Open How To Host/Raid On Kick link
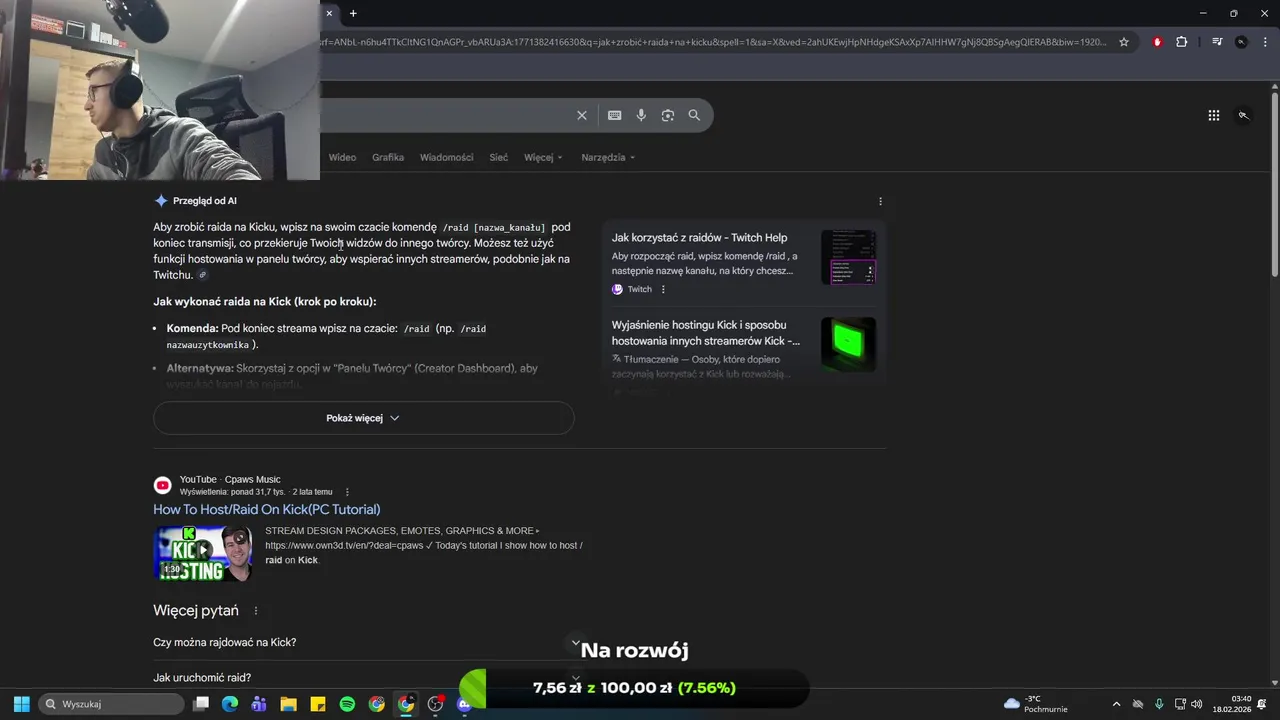Viewport: 1280px width, 720px height. pos(267,510)
